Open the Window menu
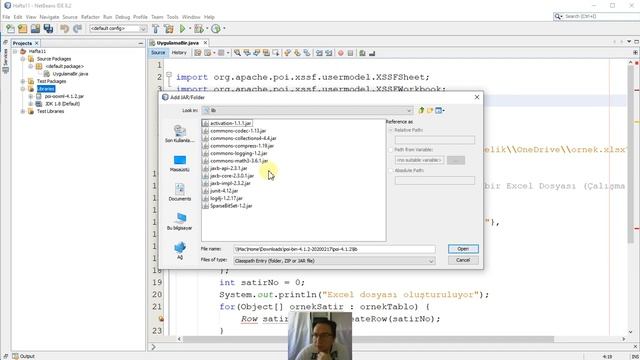640x360 pixels. click(x=191, y=17)
